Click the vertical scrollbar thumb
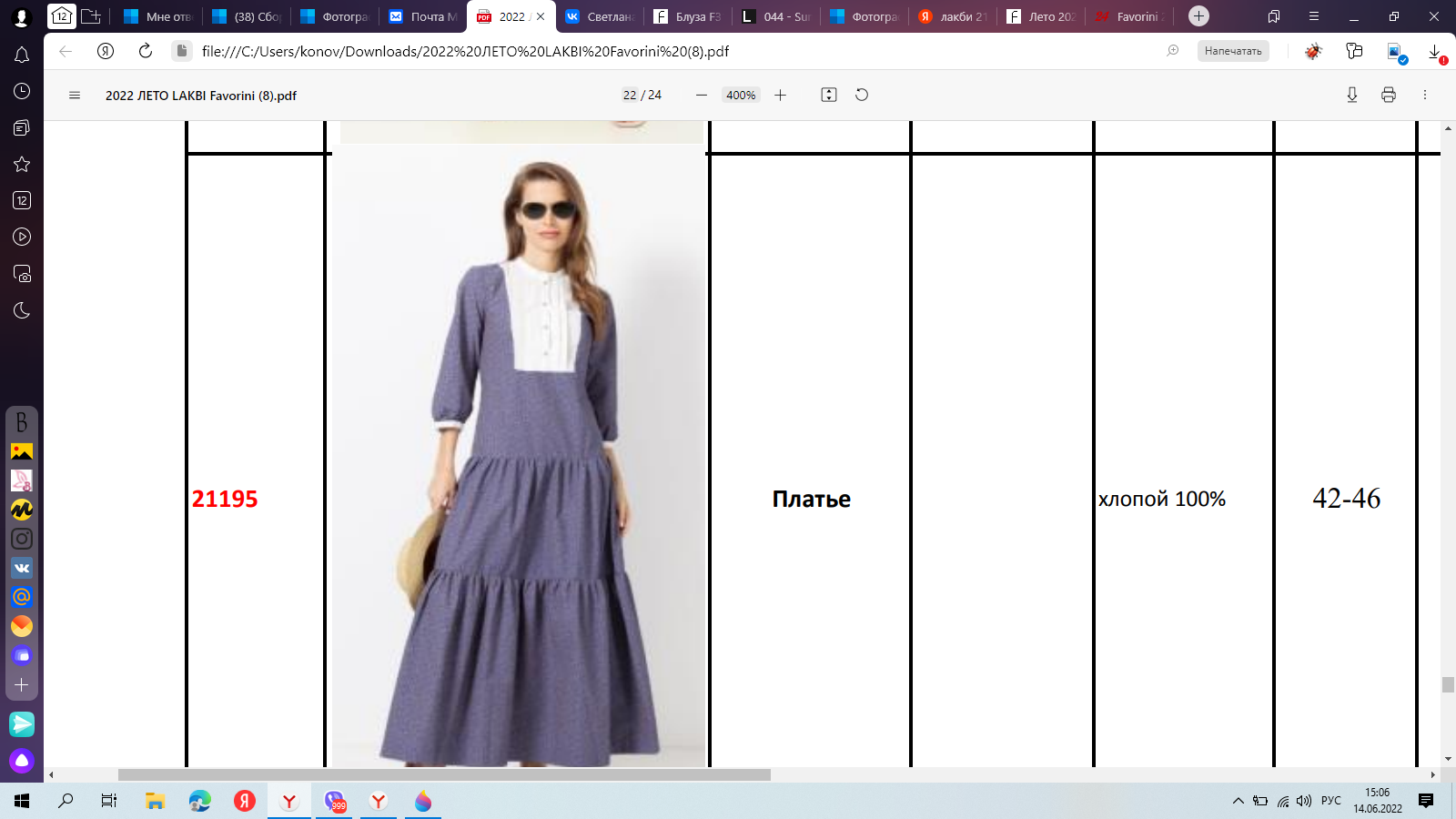 [x=1448, y=684]
